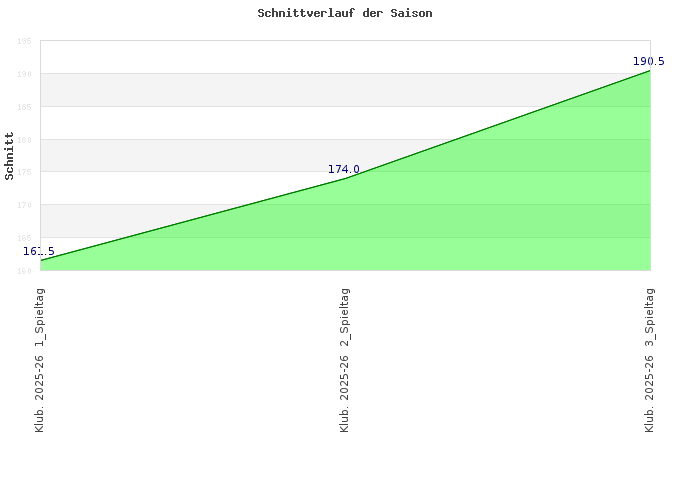Click the 1_Spieltag x-axis label
Viewport: 690px width, 500px height.
[40, 360]
